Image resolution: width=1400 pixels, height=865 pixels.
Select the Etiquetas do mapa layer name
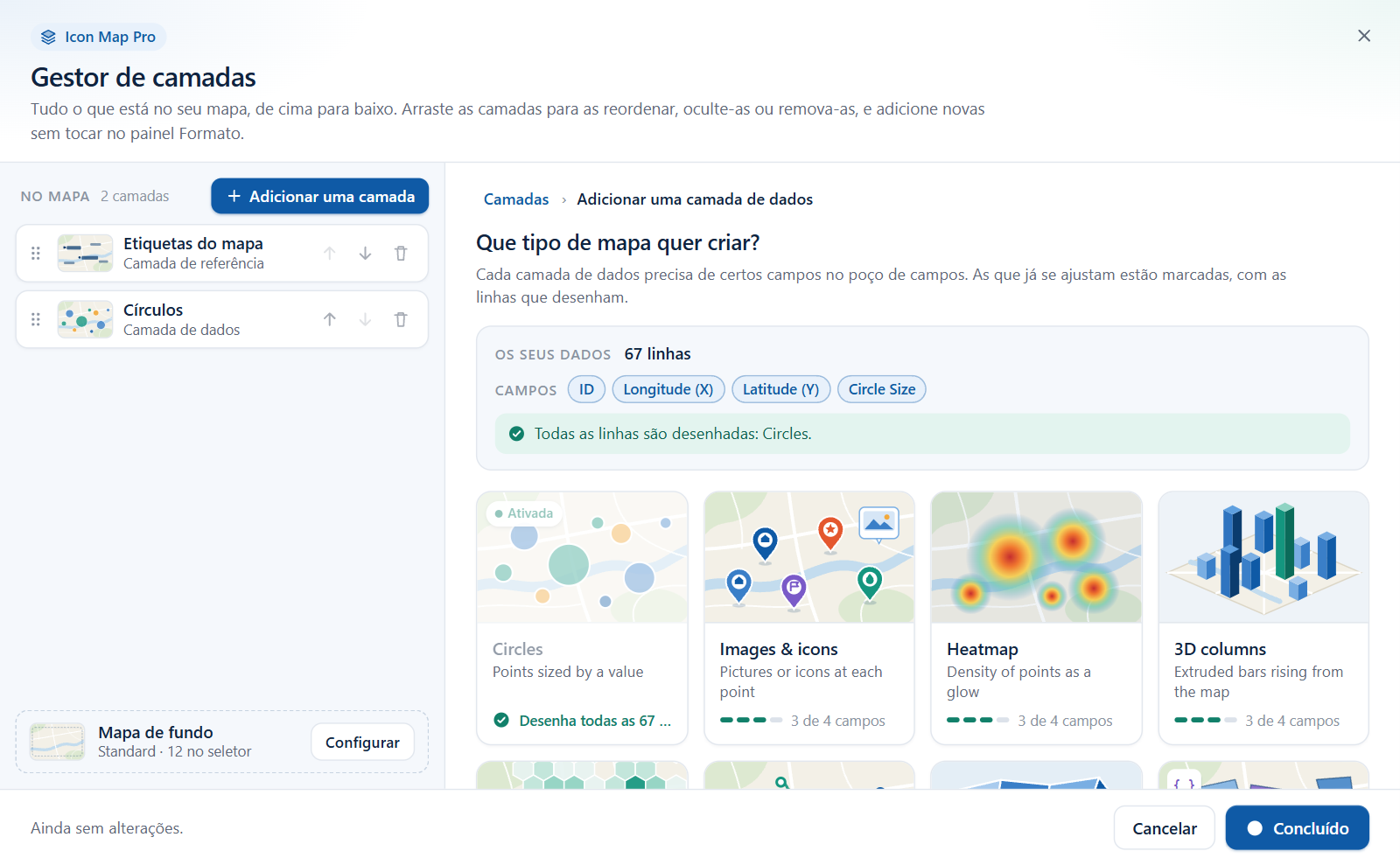pyautogui.click(x=193, y=243)
